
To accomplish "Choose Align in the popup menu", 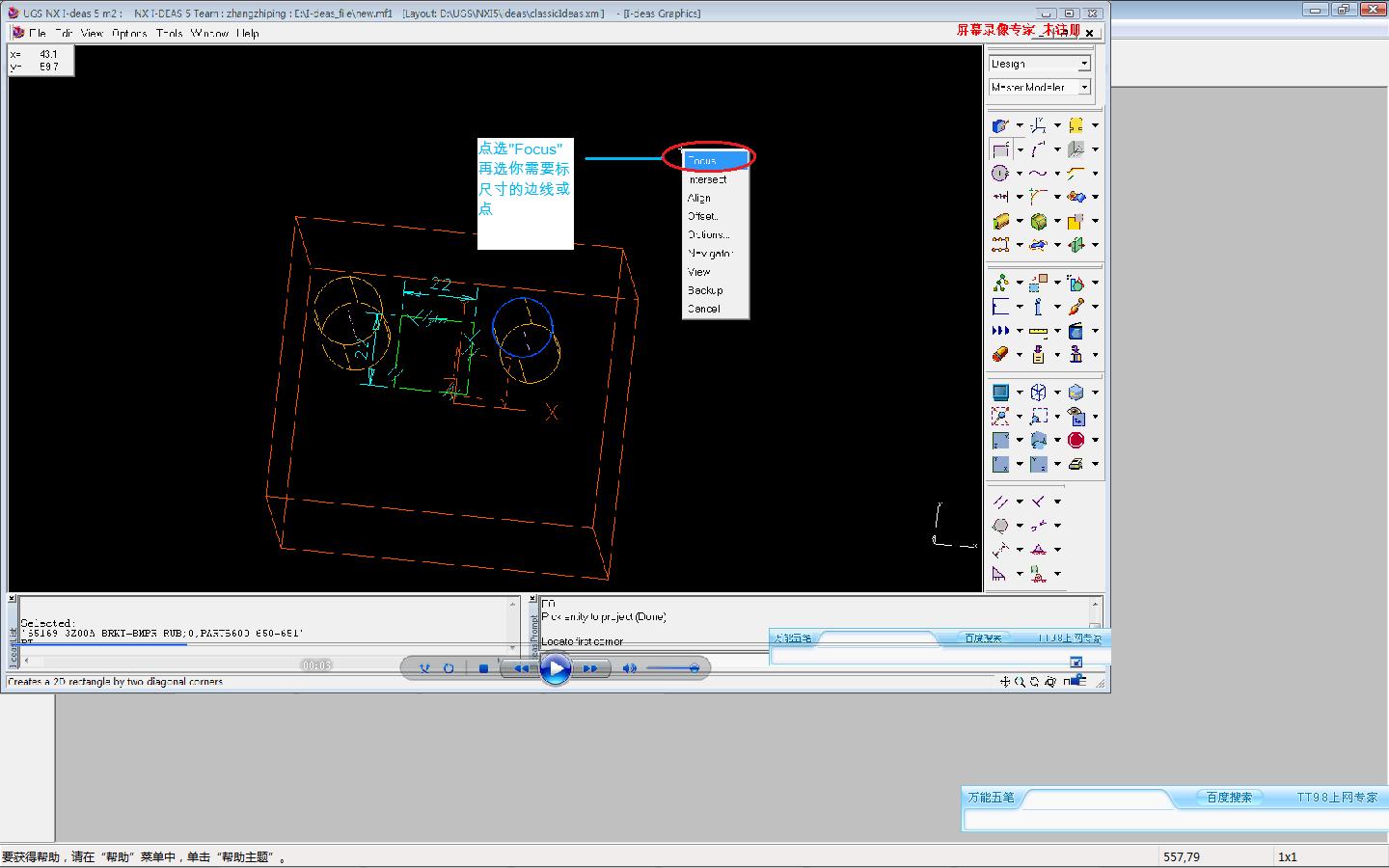I will [715, 198].
